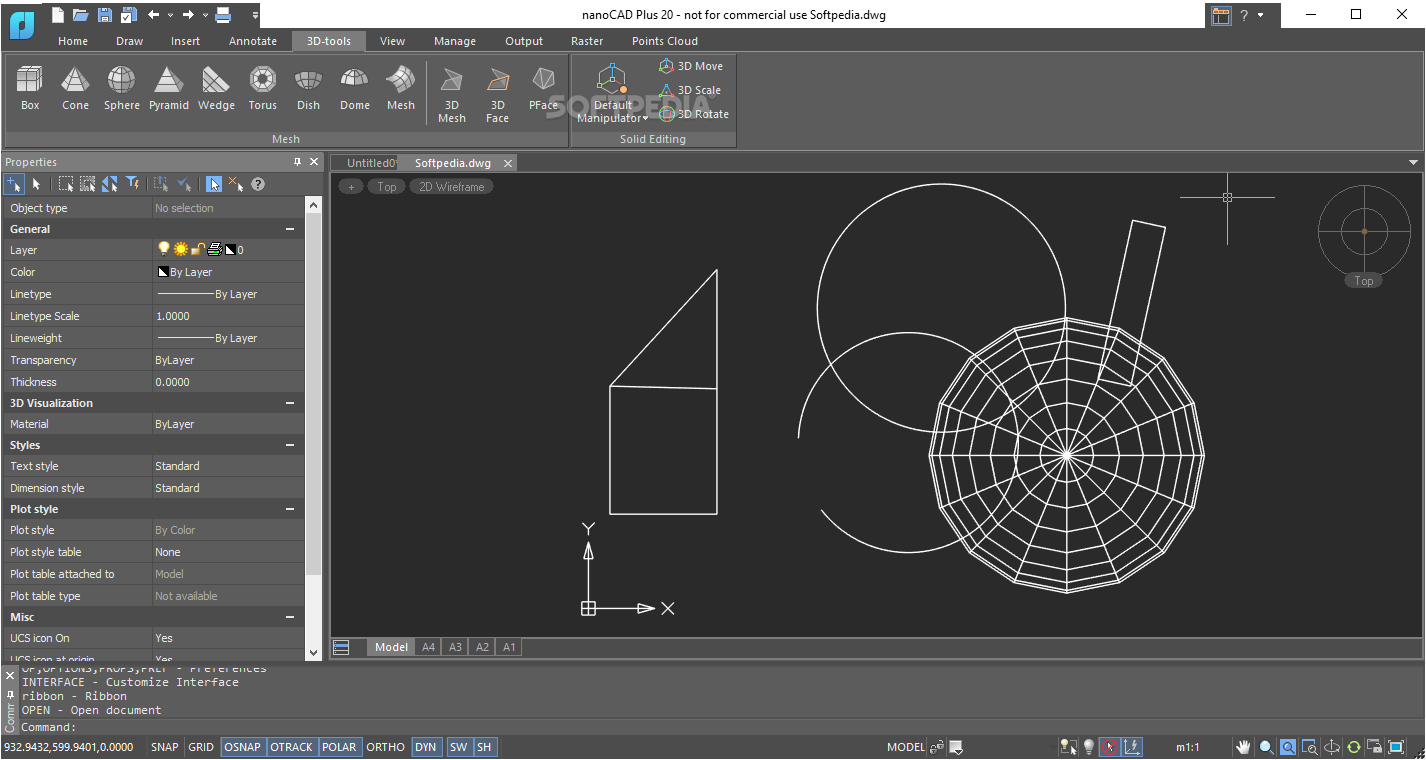1426x760 pixels.
Task: Select the Dish mesh tool
Action: 309,88
